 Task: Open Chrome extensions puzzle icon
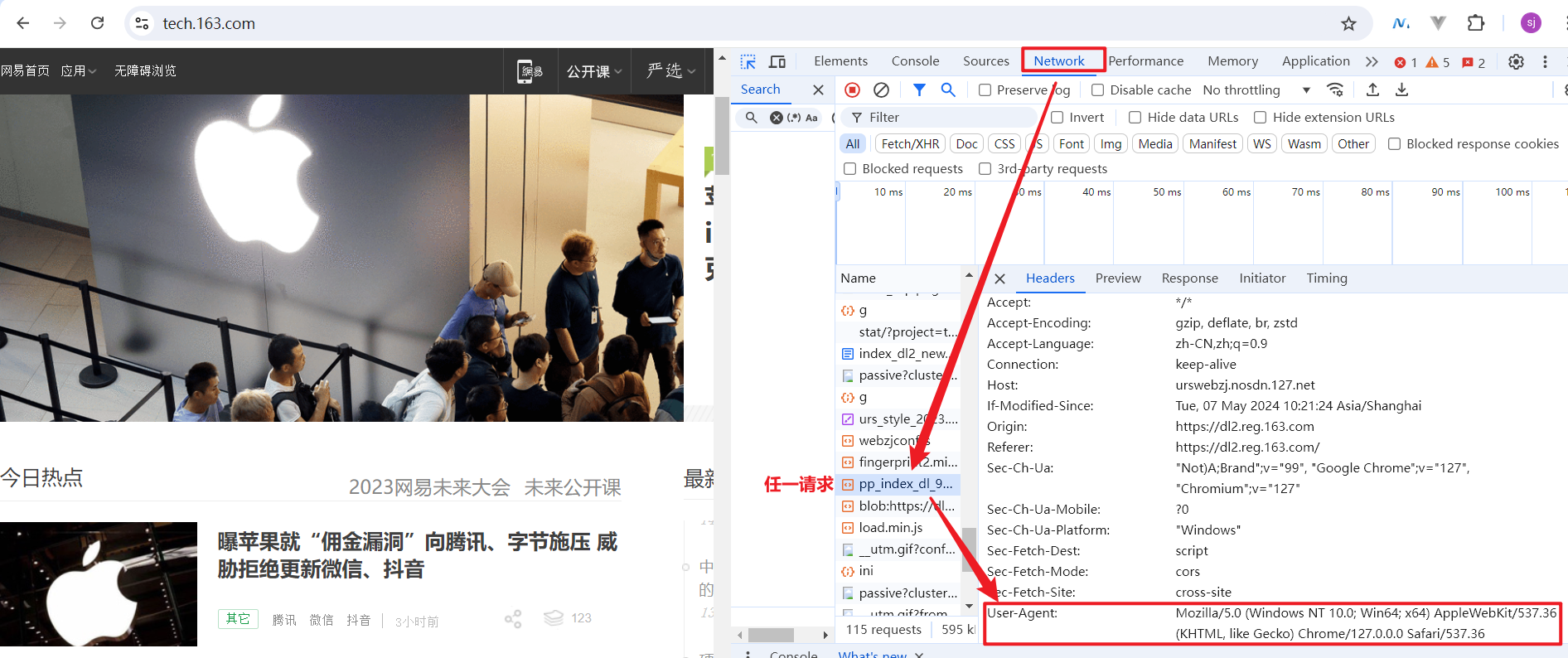pos(1475,23)
